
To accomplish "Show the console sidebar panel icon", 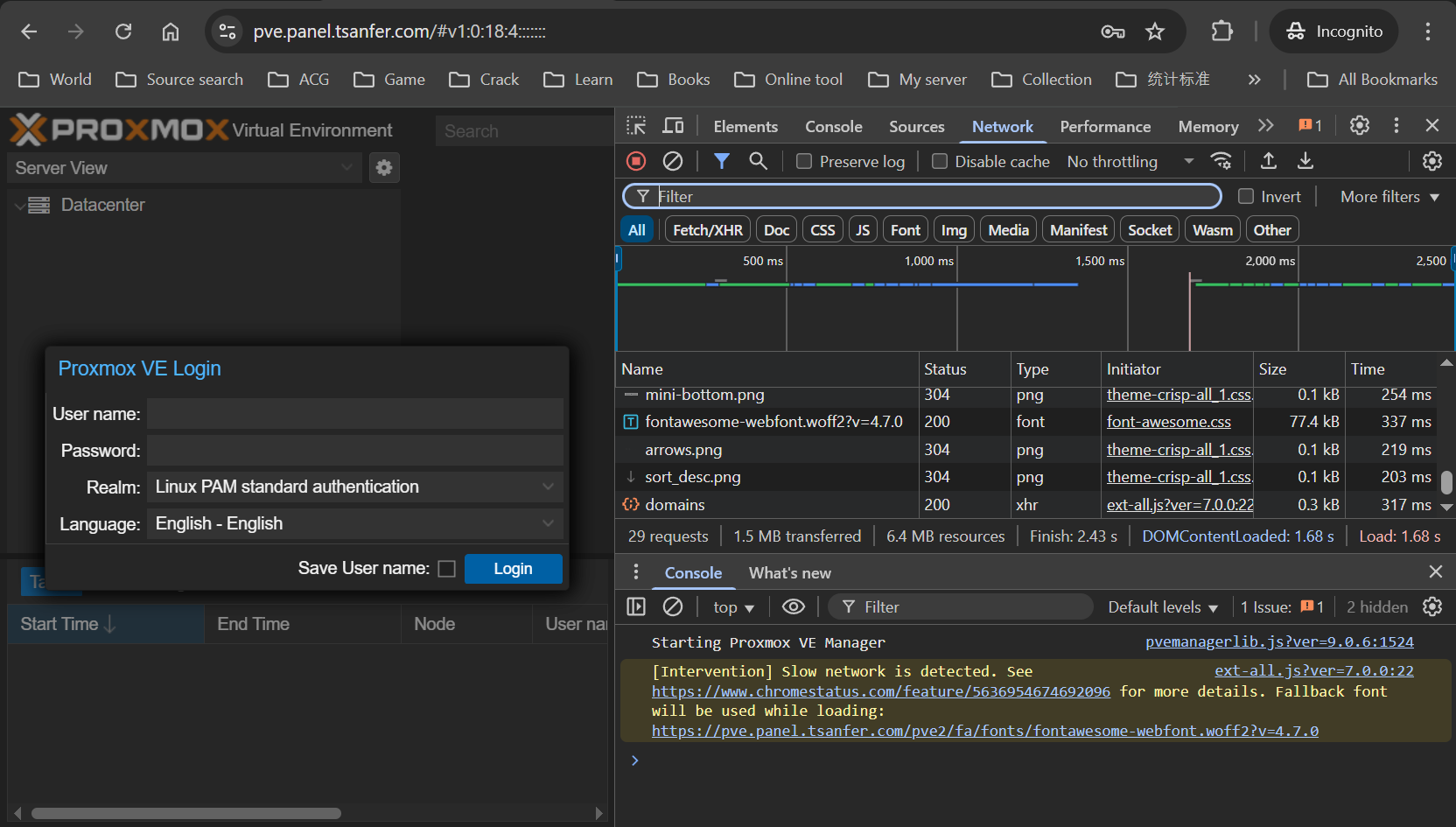I will [636, 606].
